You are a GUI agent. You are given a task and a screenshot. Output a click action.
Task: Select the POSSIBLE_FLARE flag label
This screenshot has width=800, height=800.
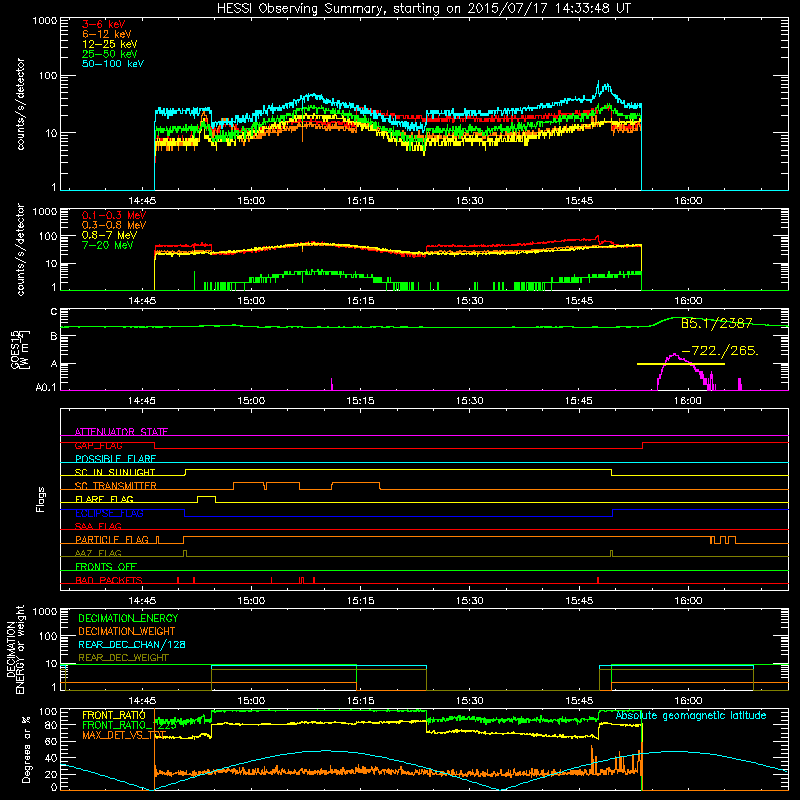point(115,459)
